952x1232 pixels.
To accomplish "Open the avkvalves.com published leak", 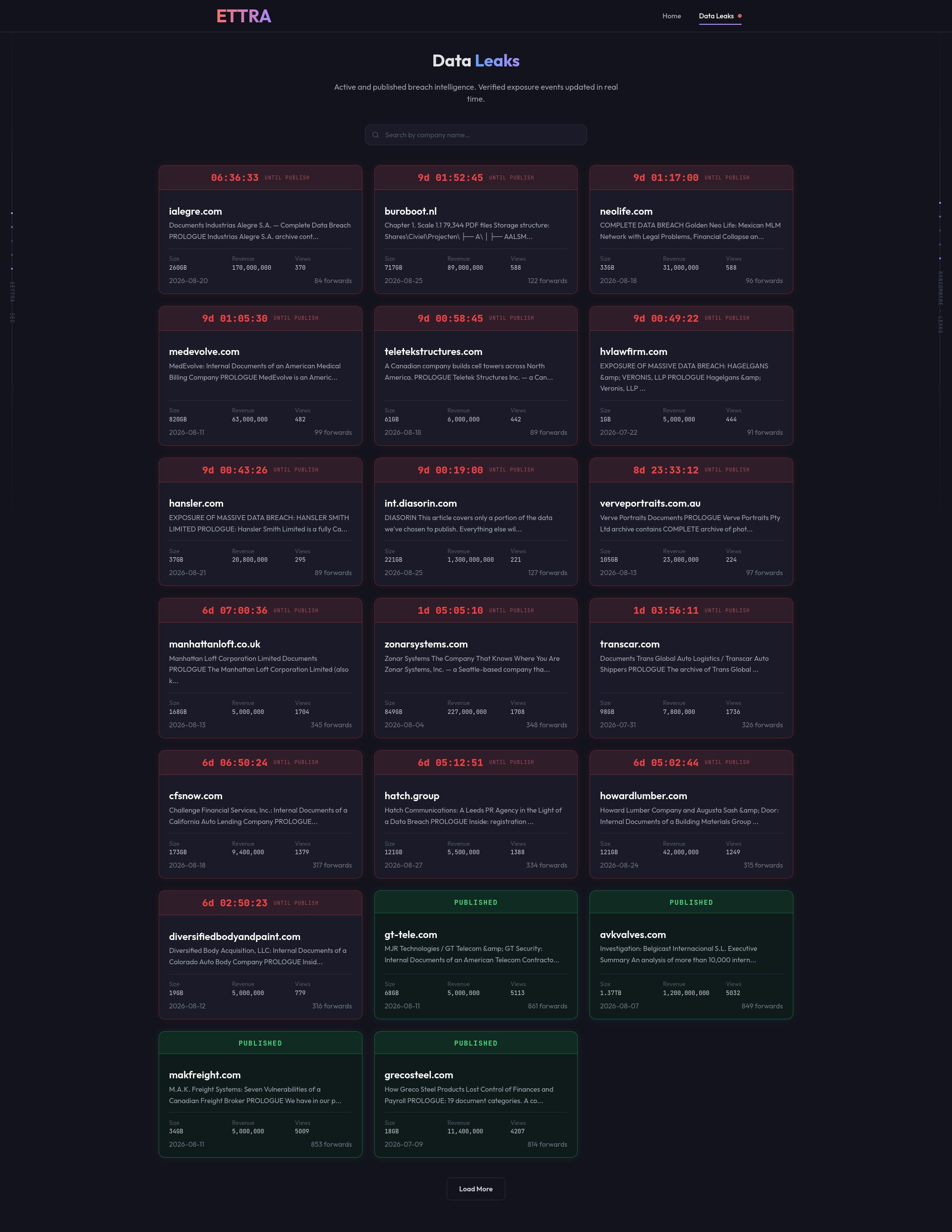I will [691, 954].
